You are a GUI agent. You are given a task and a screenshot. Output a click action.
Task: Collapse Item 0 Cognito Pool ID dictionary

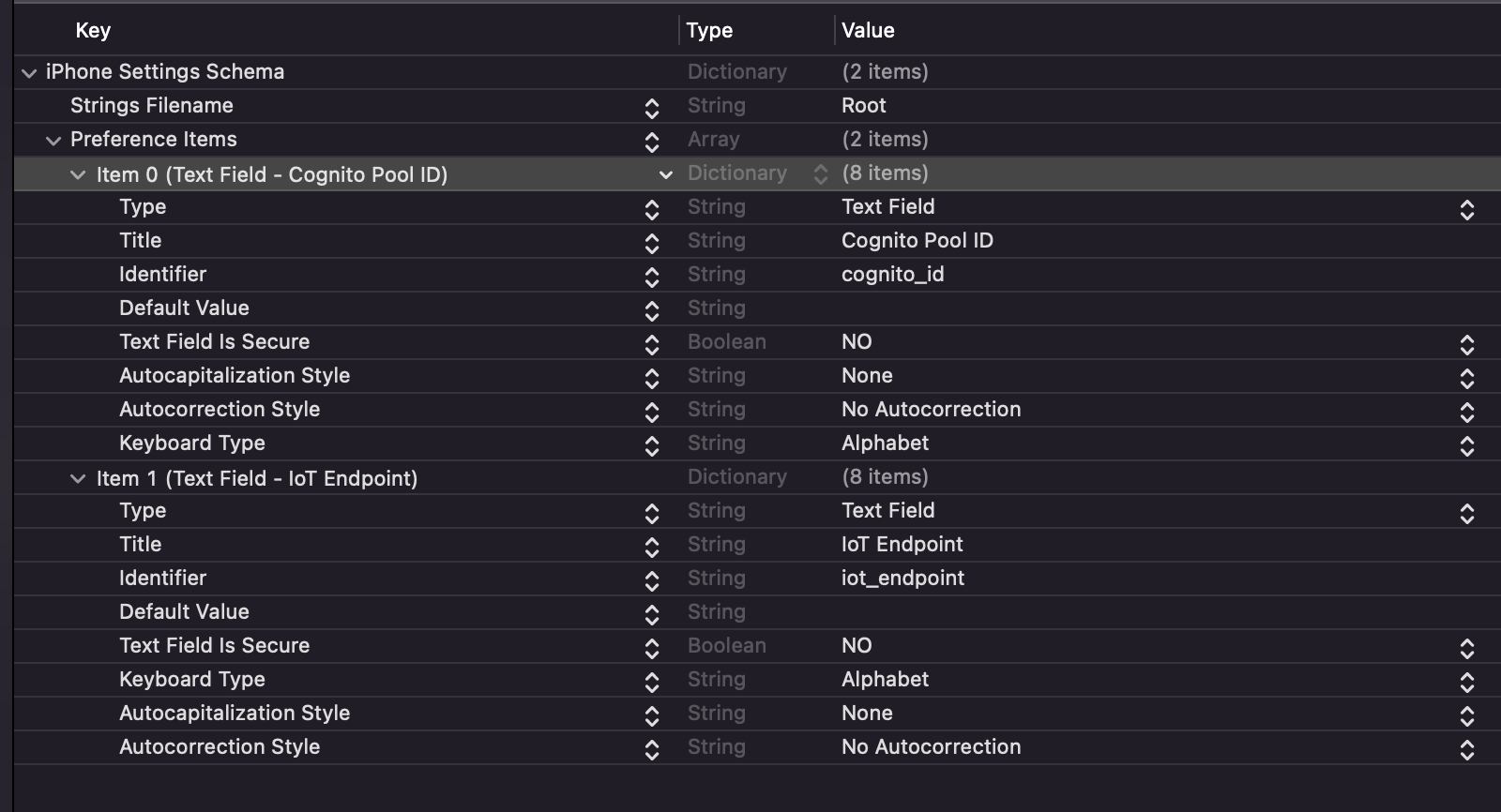(78, 174)
